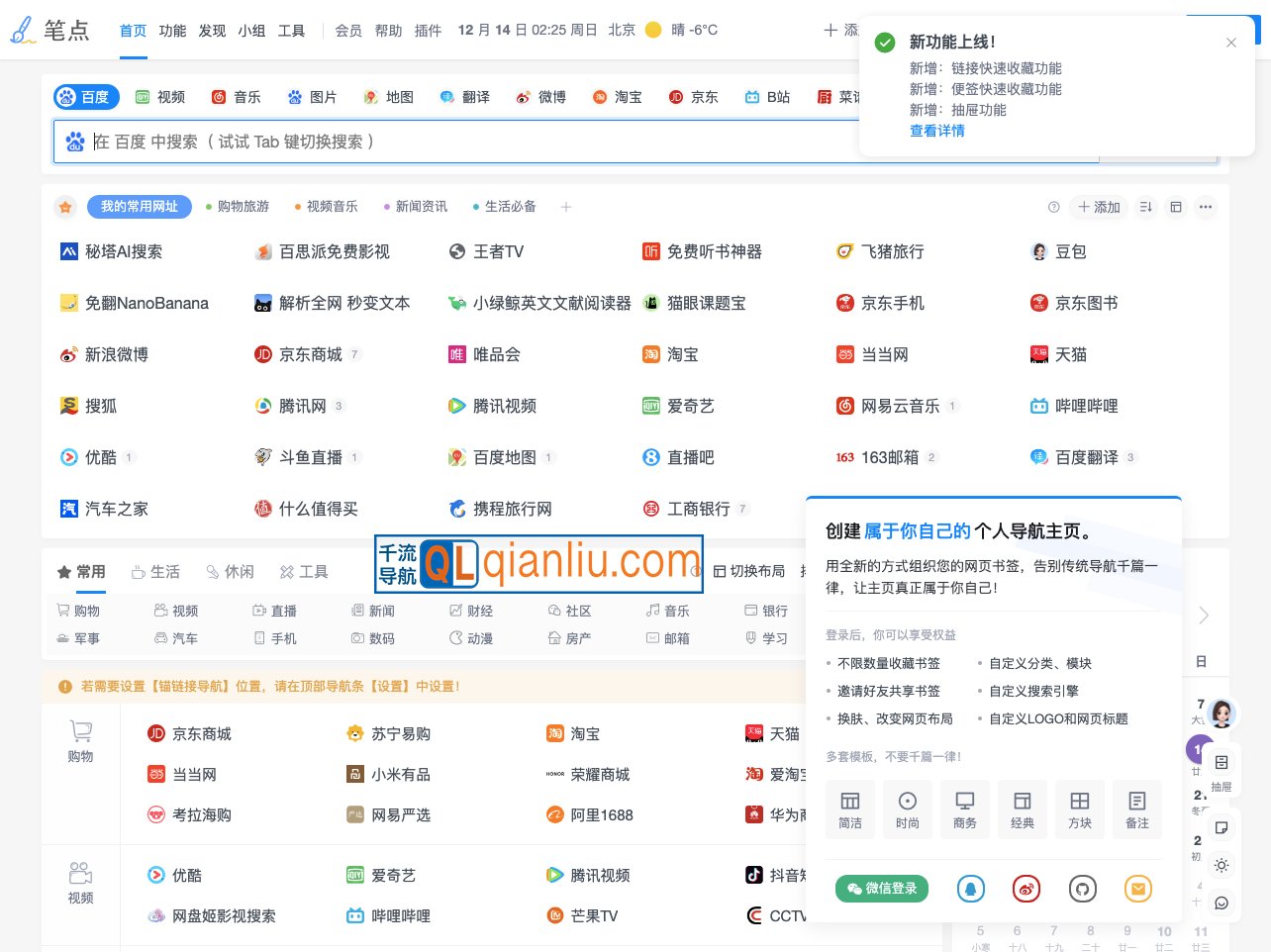1271x952 pixels.
Task: Click the 查看详情 link in the notice
Action: point(937,131)
